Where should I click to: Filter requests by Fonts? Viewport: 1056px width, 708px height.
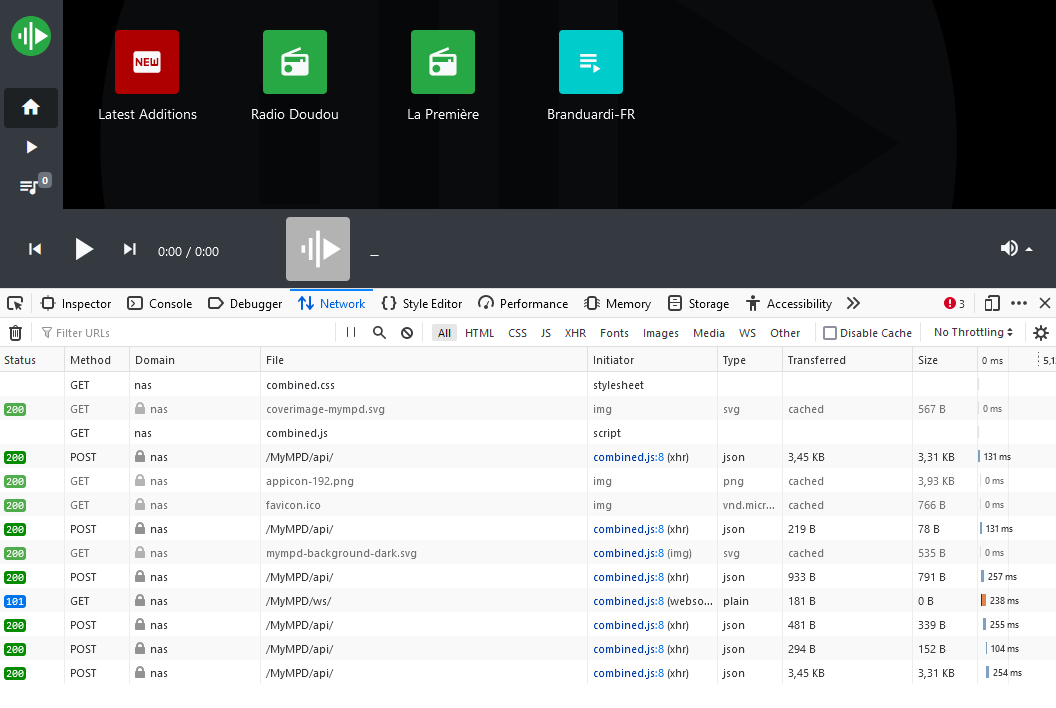coord(614,333)
